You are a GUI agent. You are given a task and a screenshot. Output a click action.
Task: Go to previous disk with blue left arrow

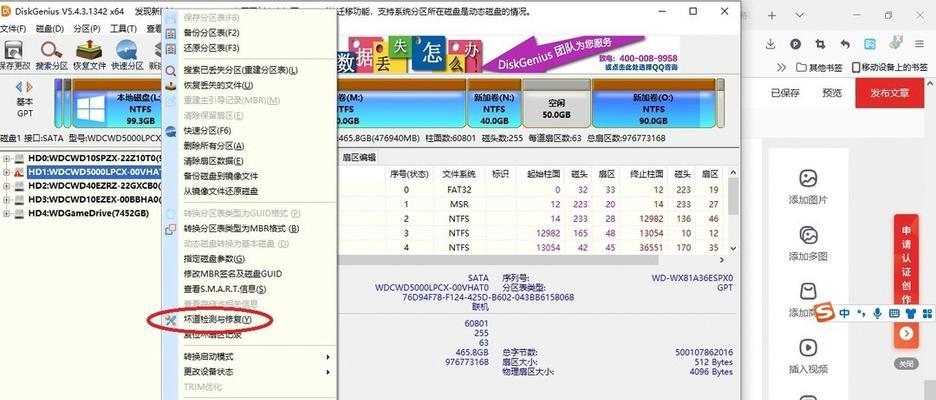19,87
